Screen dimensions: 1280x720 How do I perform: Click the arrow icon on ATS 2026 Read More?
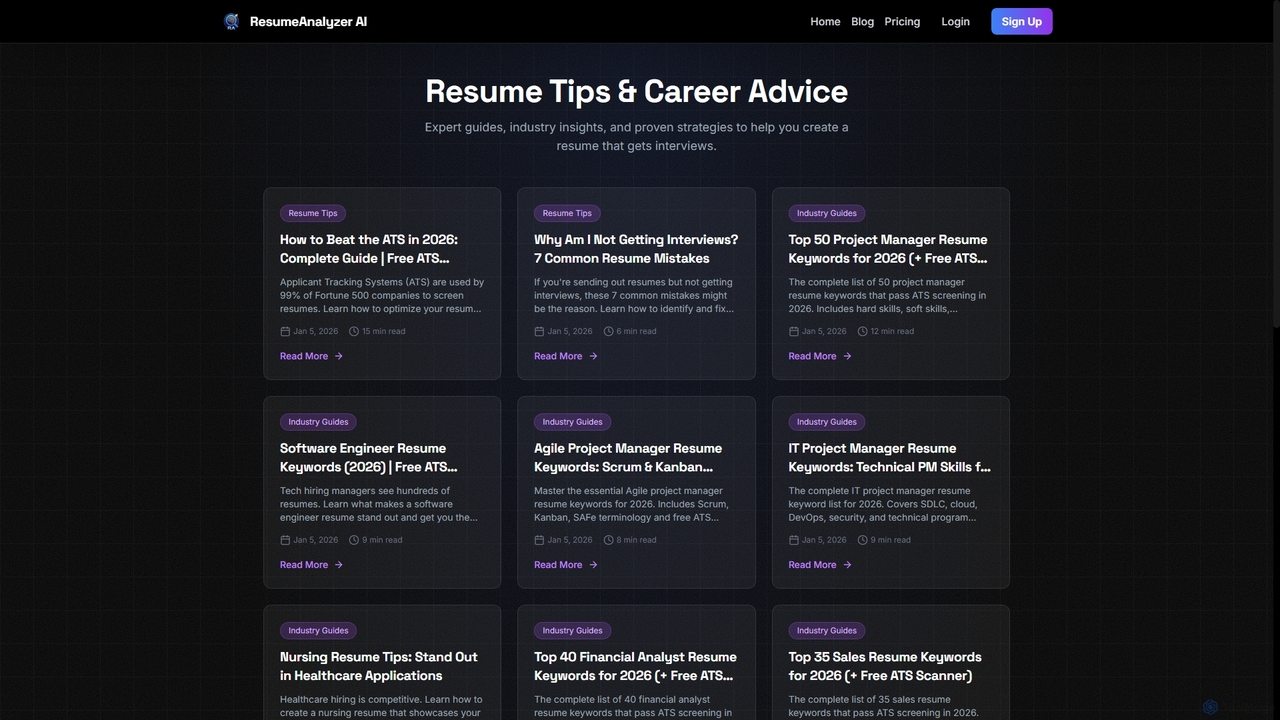point(338,356)
